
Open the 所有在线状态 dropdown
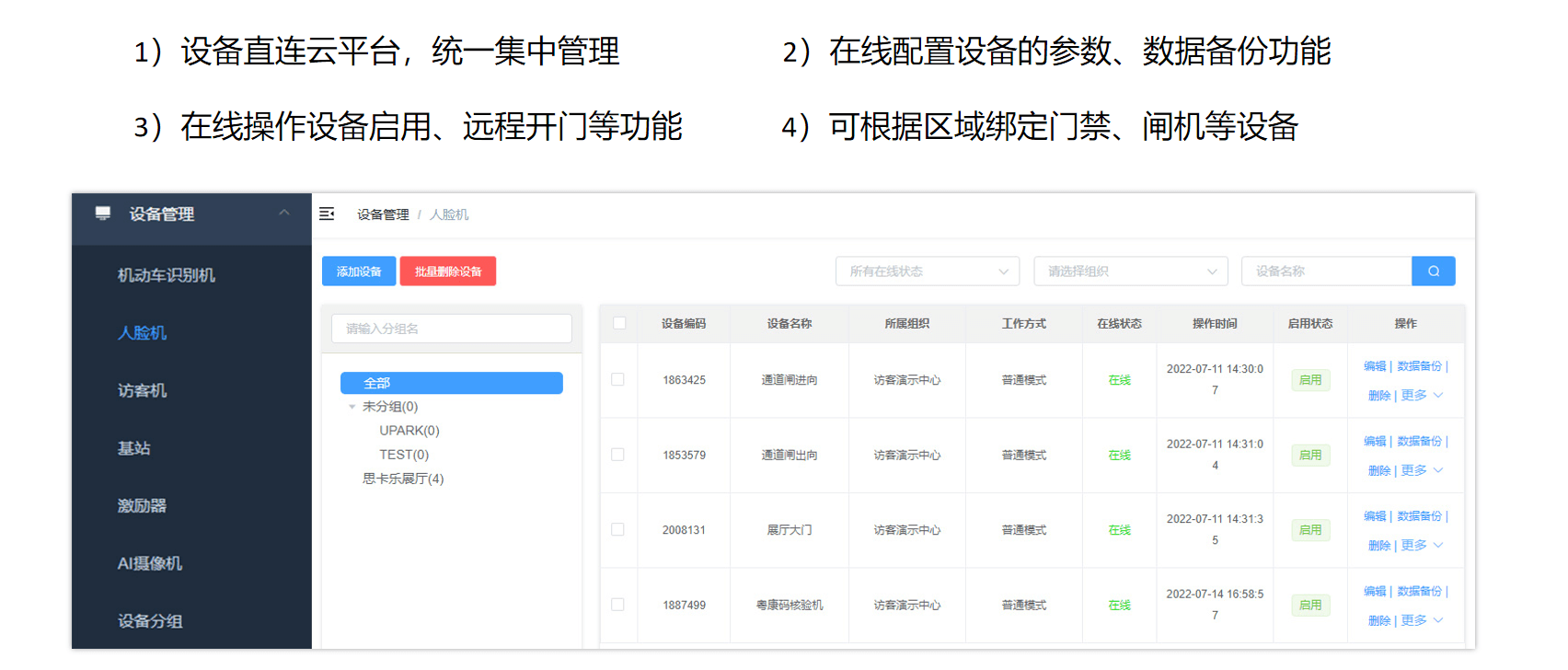(927, 271)
